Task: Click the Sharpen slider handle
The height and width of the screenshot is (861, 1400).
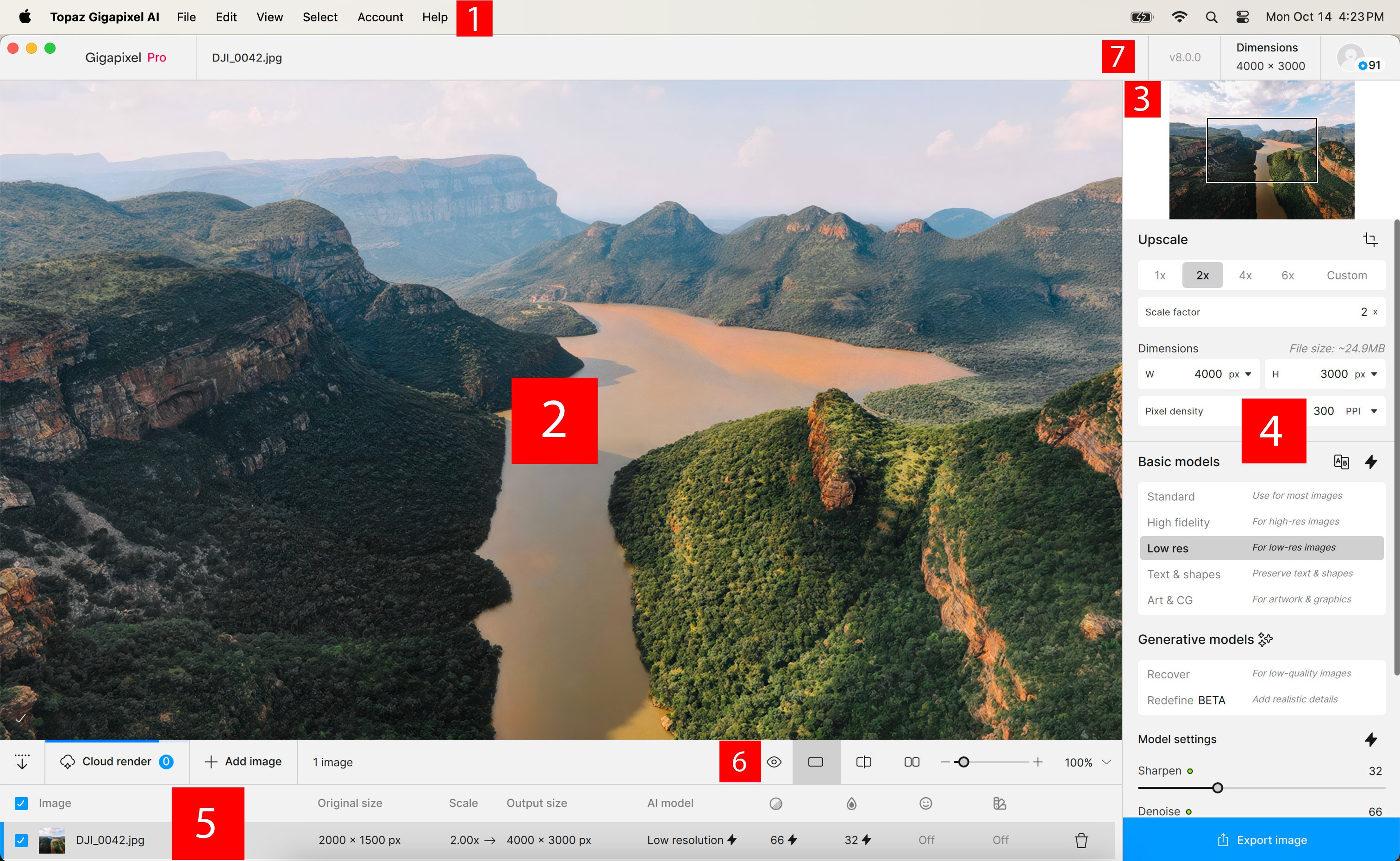Action: (x=1217, y=788)
